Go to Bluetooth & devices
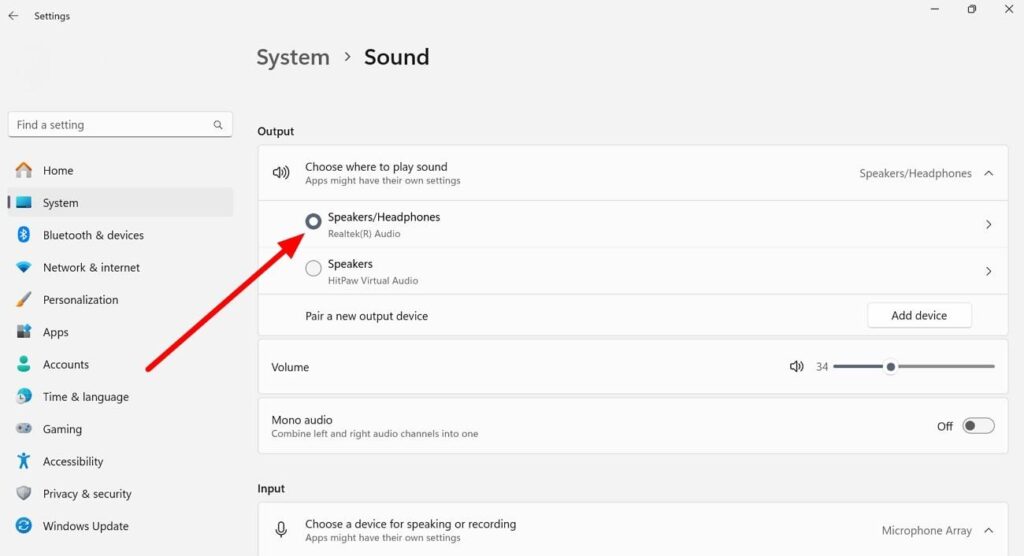This screenshot has height=556, width=1024. tap(120, 235)
